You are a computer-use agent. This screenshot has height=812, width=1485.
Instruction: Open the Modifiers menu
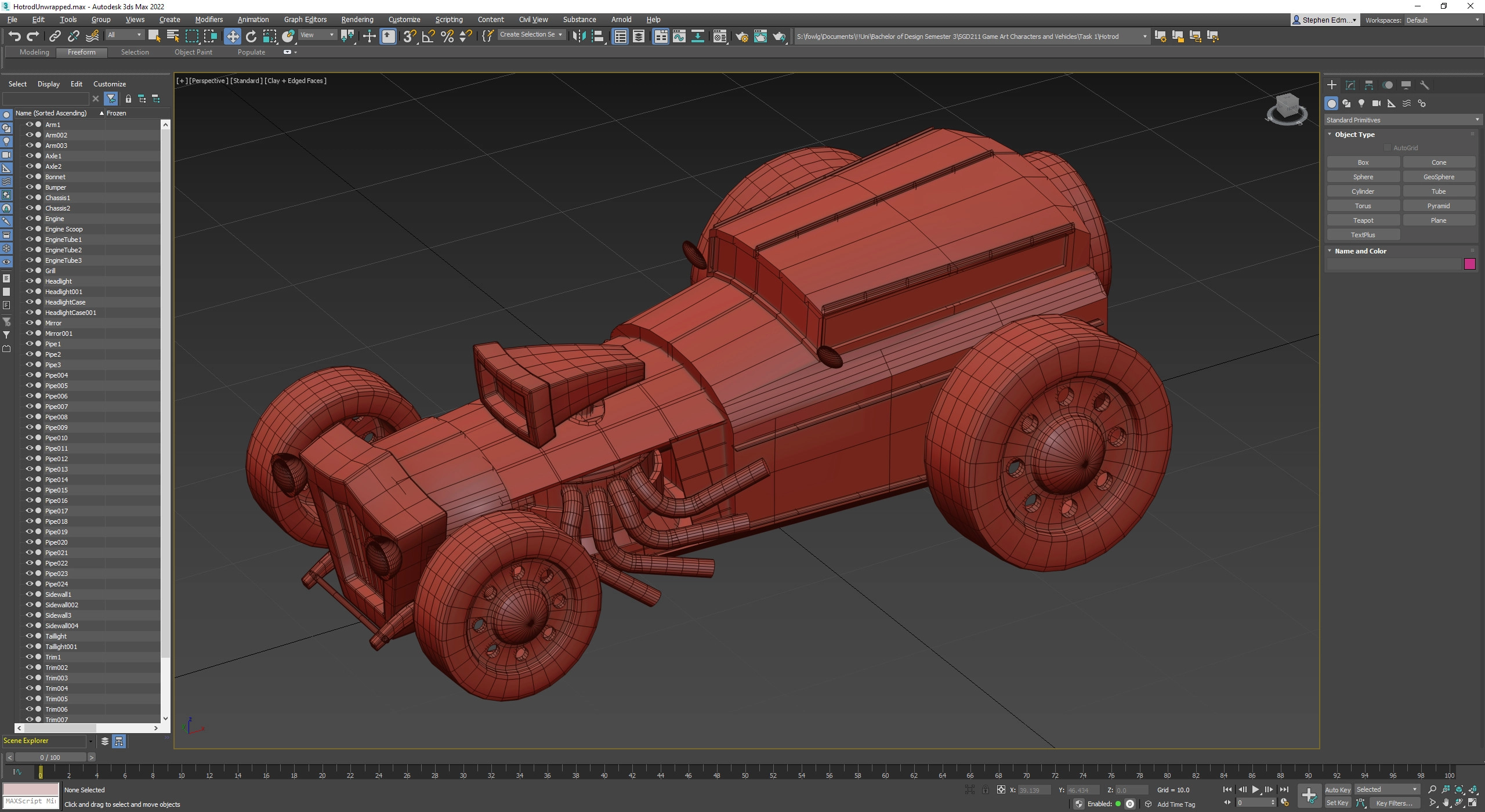[x=209, y=20]
